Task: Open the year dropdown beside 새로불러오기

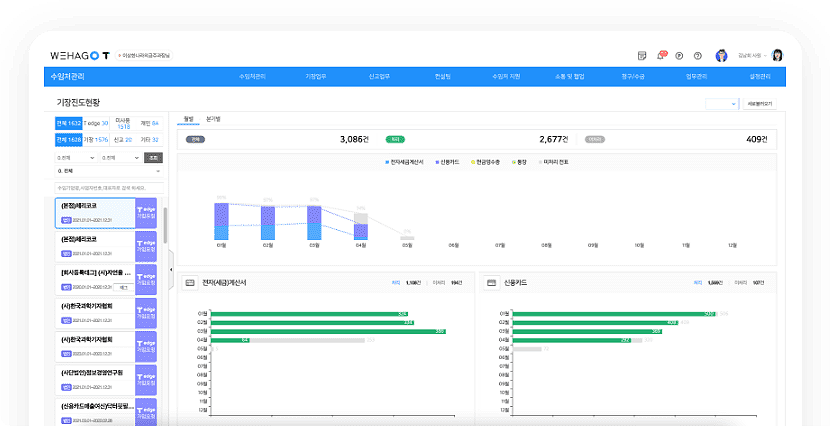Action: pyautogui.click(x=722, y=104)
